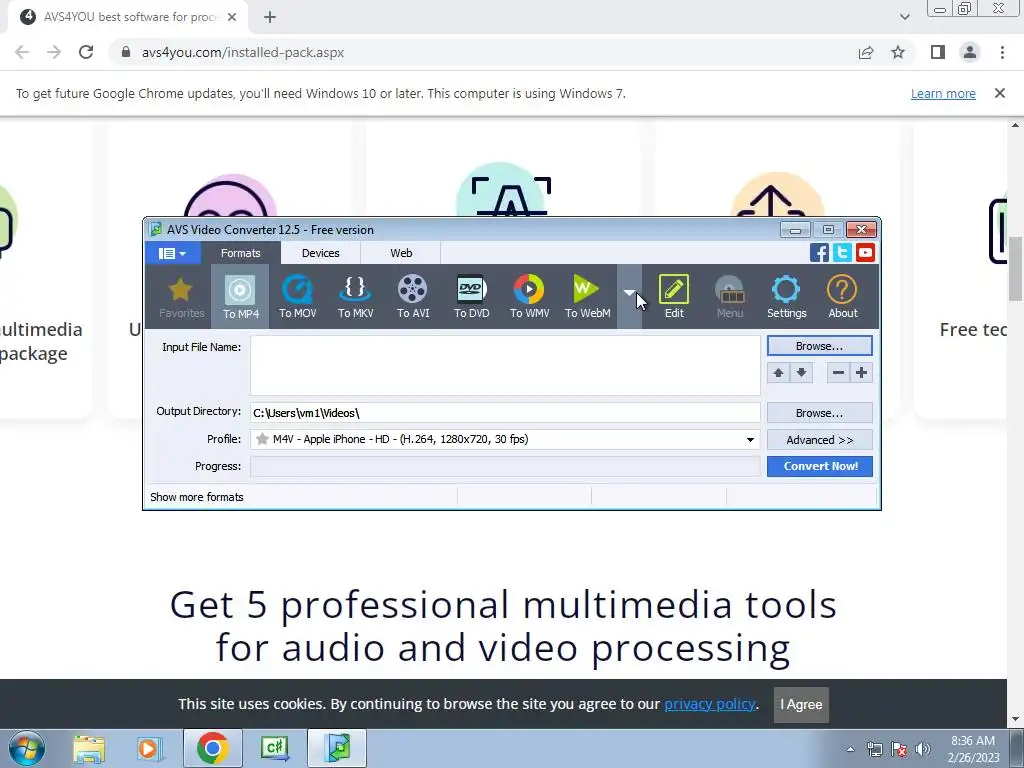Open converter Settings gear

tap(786, 297)
